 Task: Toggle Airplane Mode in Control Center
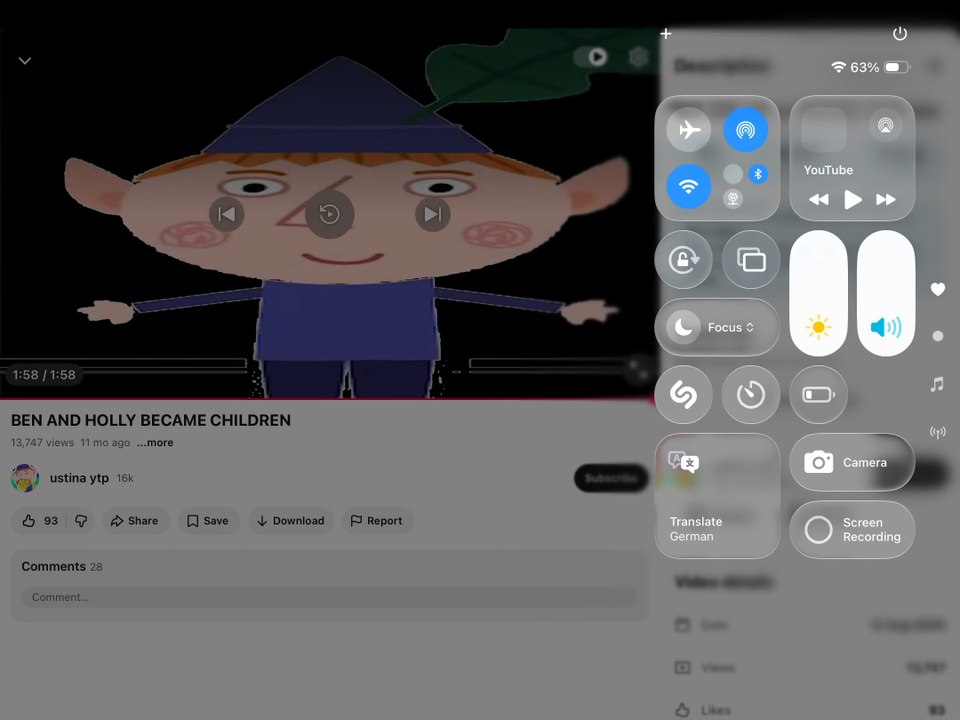pos(689,130)
